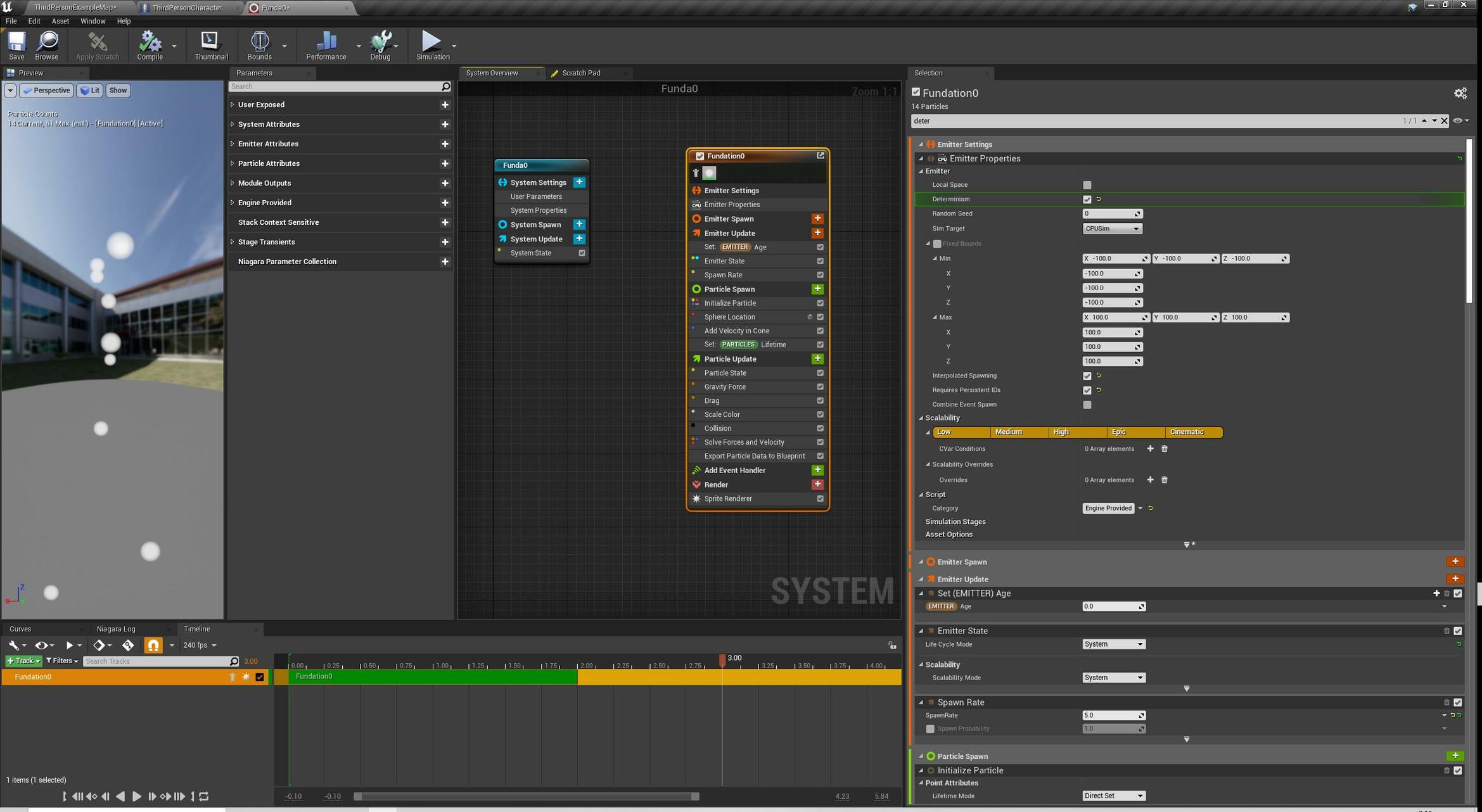Open Fundation0 emitter in separate editor
This screenshot has width=1482, height=812.
pos(821,155)
